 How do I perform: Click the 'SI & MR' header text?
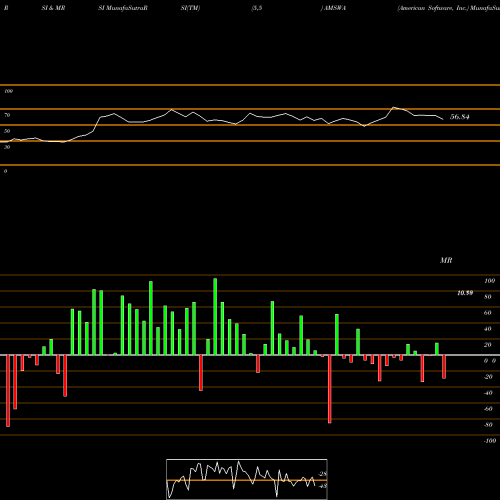tap(53, 8)
